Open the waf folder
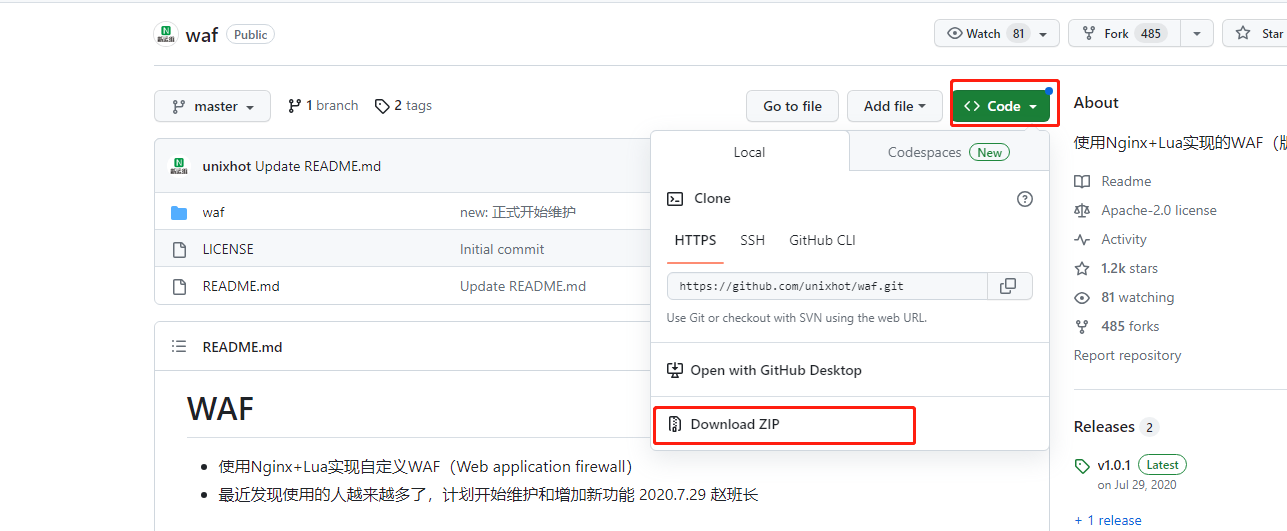Image resolution: width=1287 pixels, height=531 pixels. (213, 212)
